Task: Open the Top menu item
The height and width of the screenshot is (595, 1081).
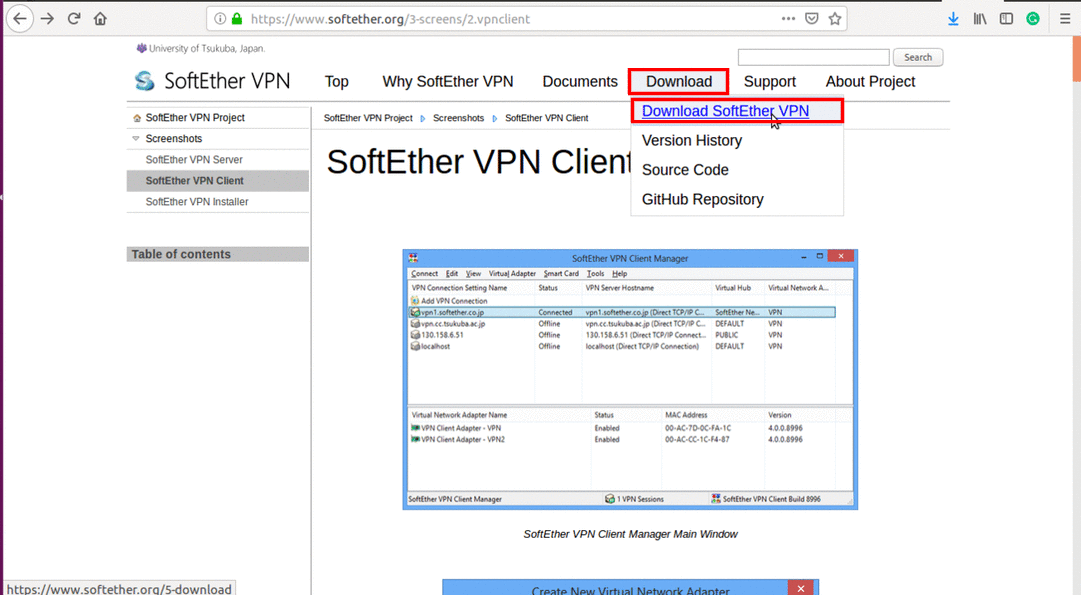Action: (x=336, y=81)
